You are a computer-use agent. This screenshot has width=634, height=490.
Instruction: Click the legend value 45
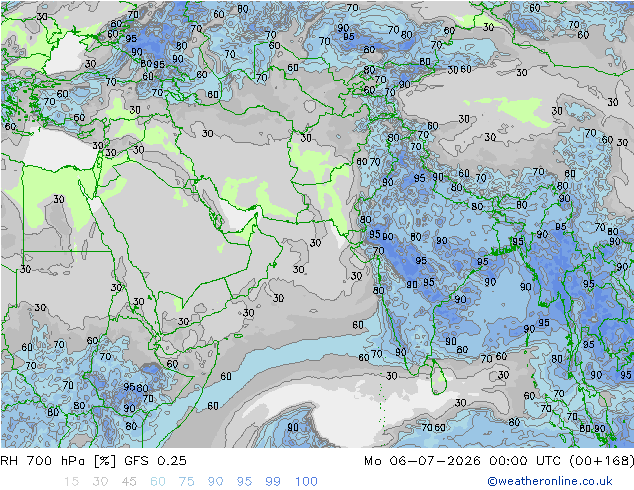pyautogui.click(x=129, y=482)
